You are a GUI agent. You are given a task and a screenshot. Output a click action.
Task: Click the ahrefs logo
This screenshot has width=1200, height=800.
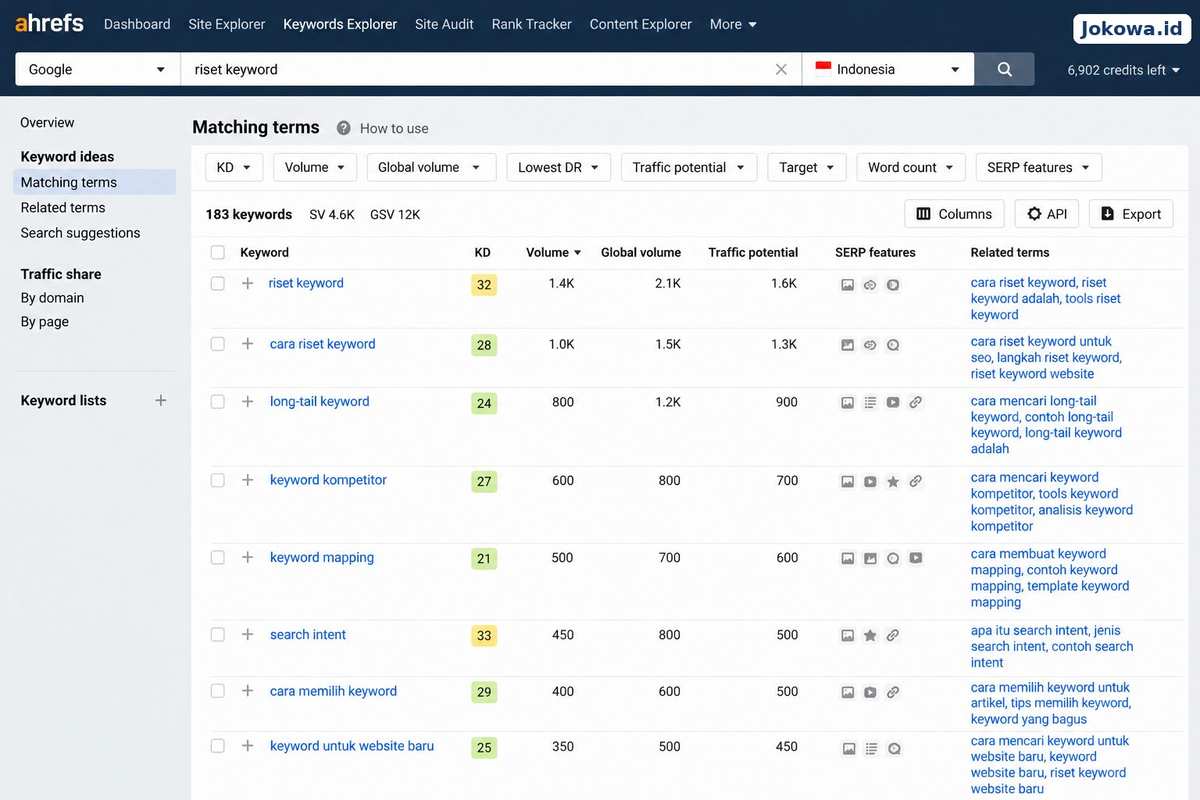click(x=49, y=23)
